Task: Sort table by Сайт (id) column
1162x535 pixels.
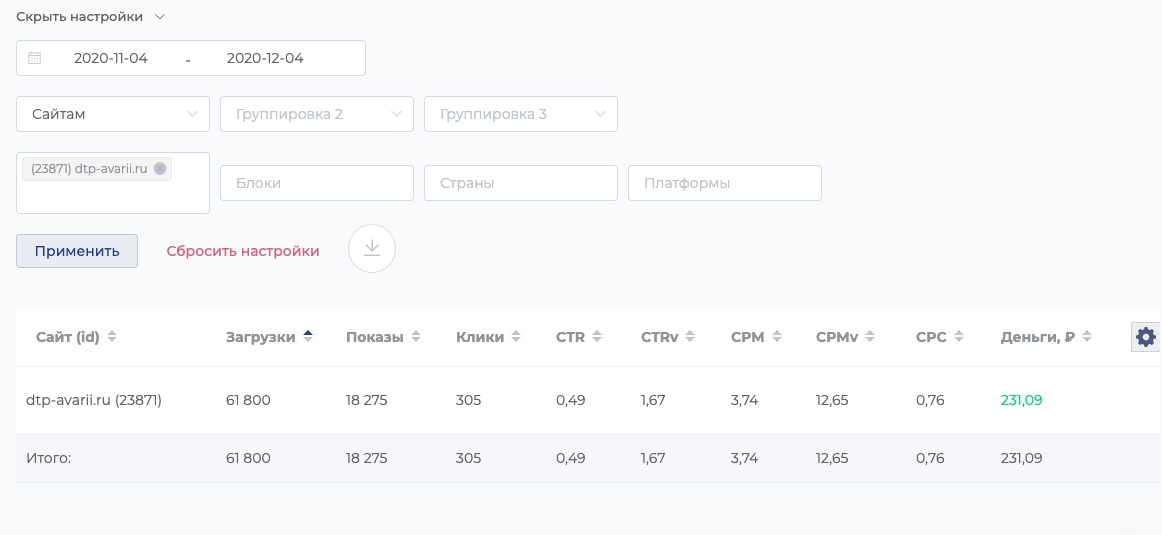Action: point(76,337)
